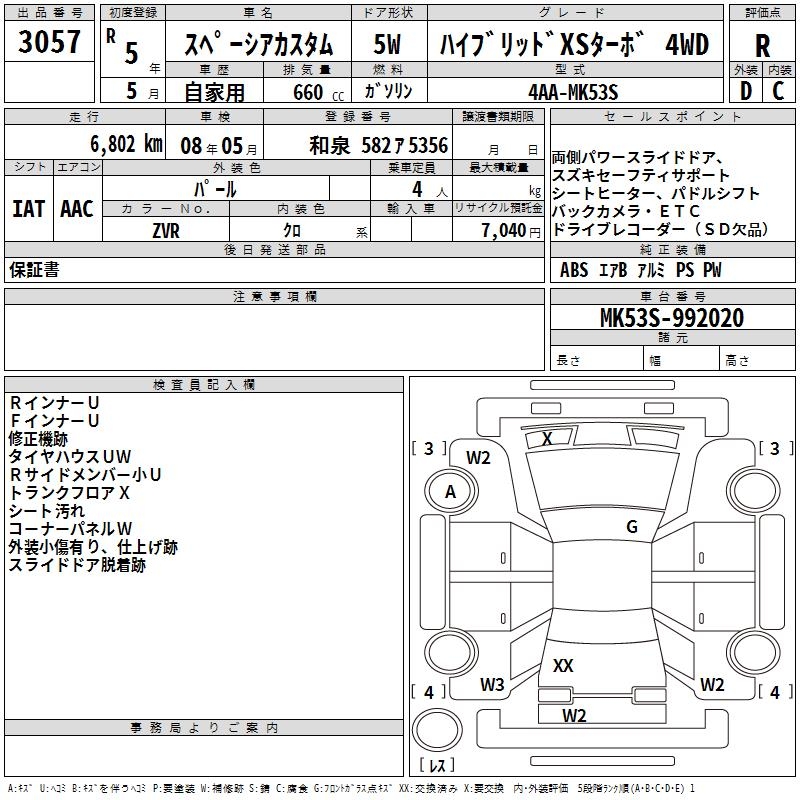Click the color number ZVR
This screenshot has height=800, width=800.
[166, 229]
